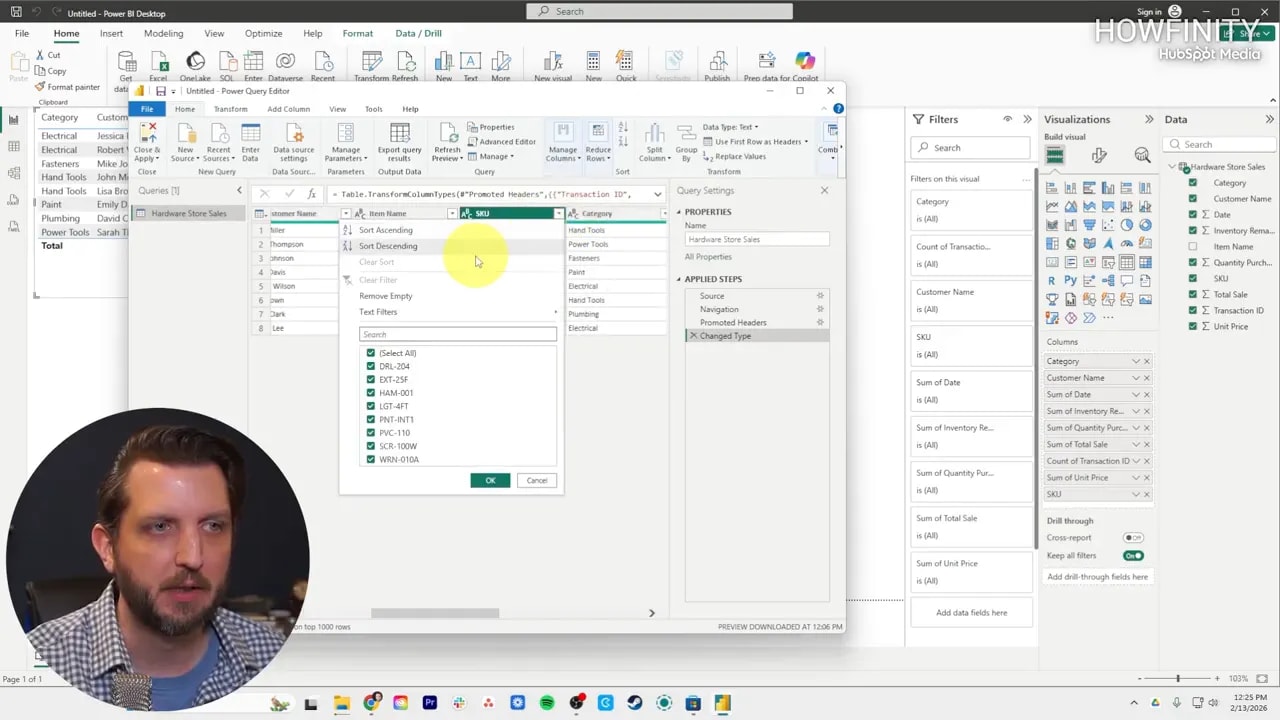Open Manage Parameters
The width and height of the screenshot is (1280, 720).
[345, 142]
